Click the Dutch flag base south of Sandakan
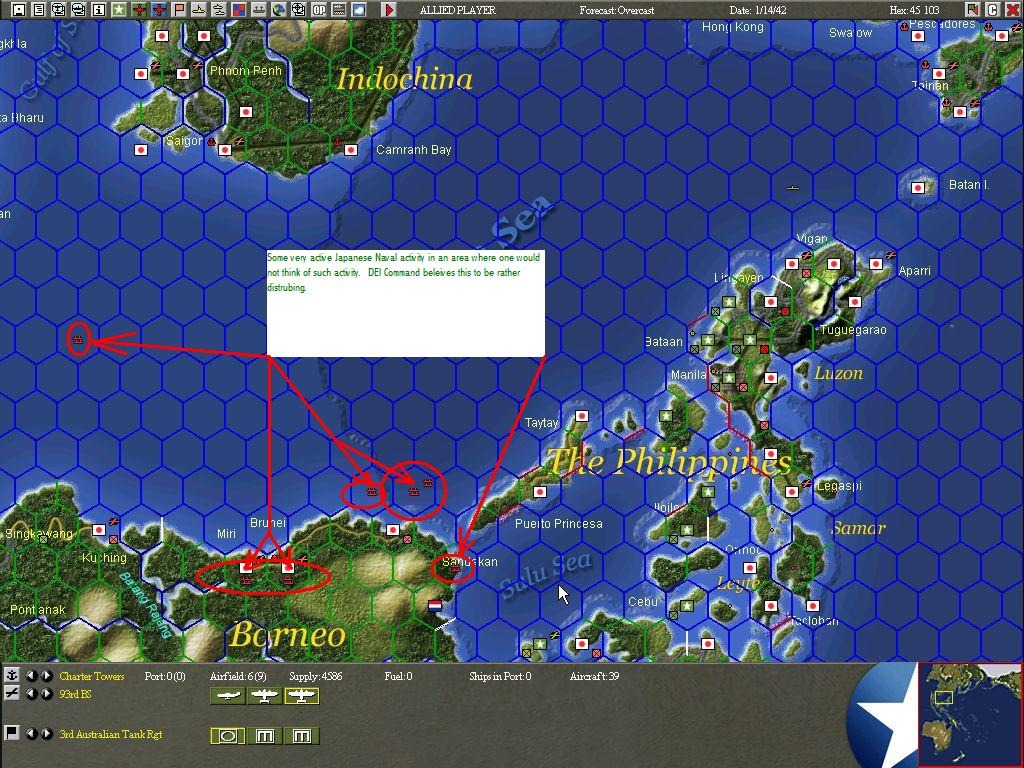1024x768 pixels. click(435, 605)
